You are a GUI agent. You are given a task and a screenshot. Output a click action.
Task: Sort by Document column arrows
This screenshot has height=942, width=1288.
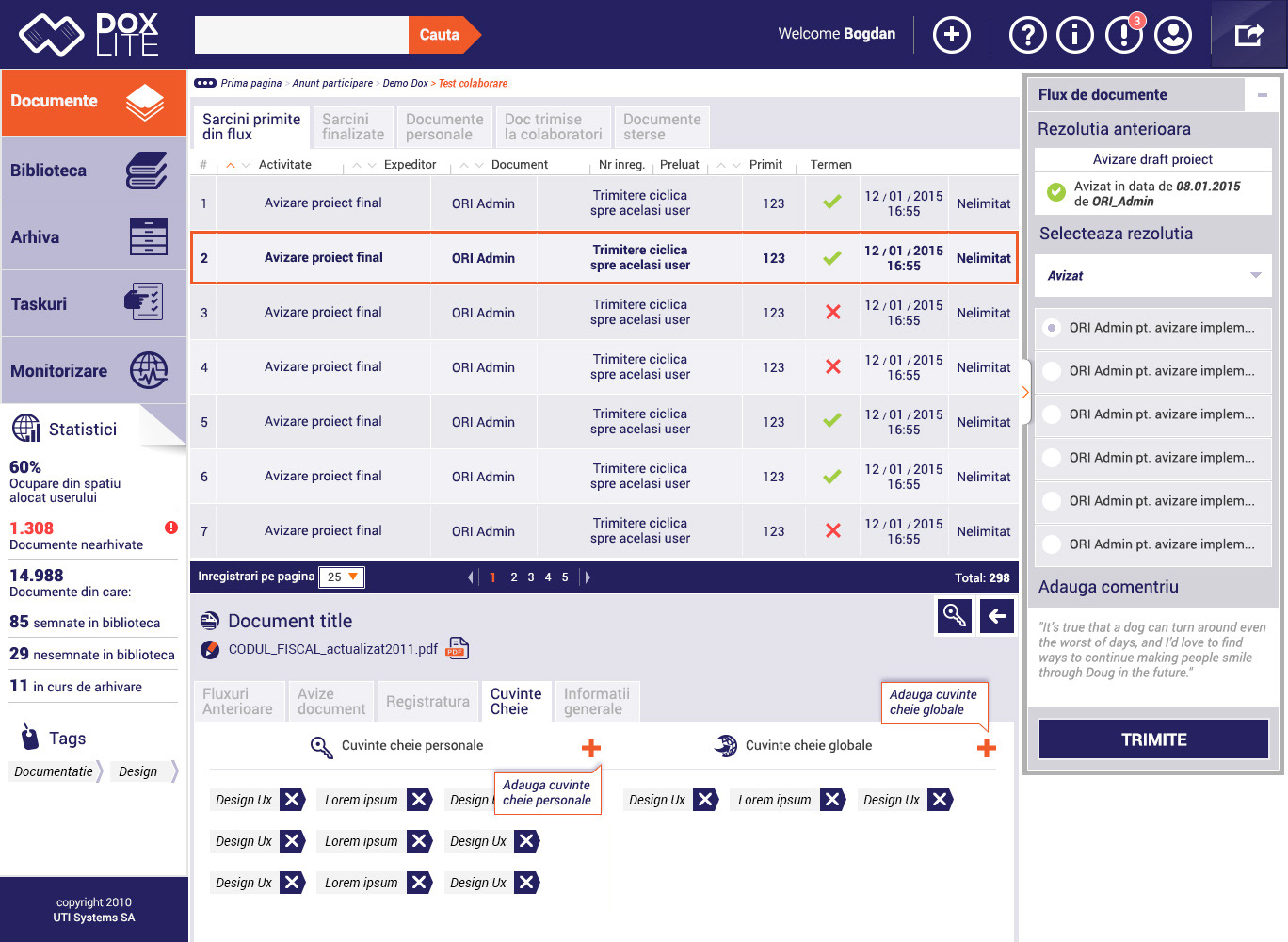472,165
